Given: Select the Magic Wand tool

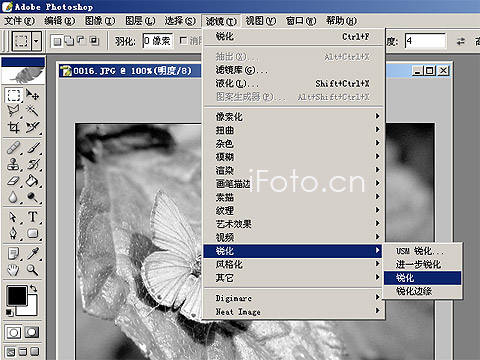Looking at the screenshot, I should (x=33, y=111).
